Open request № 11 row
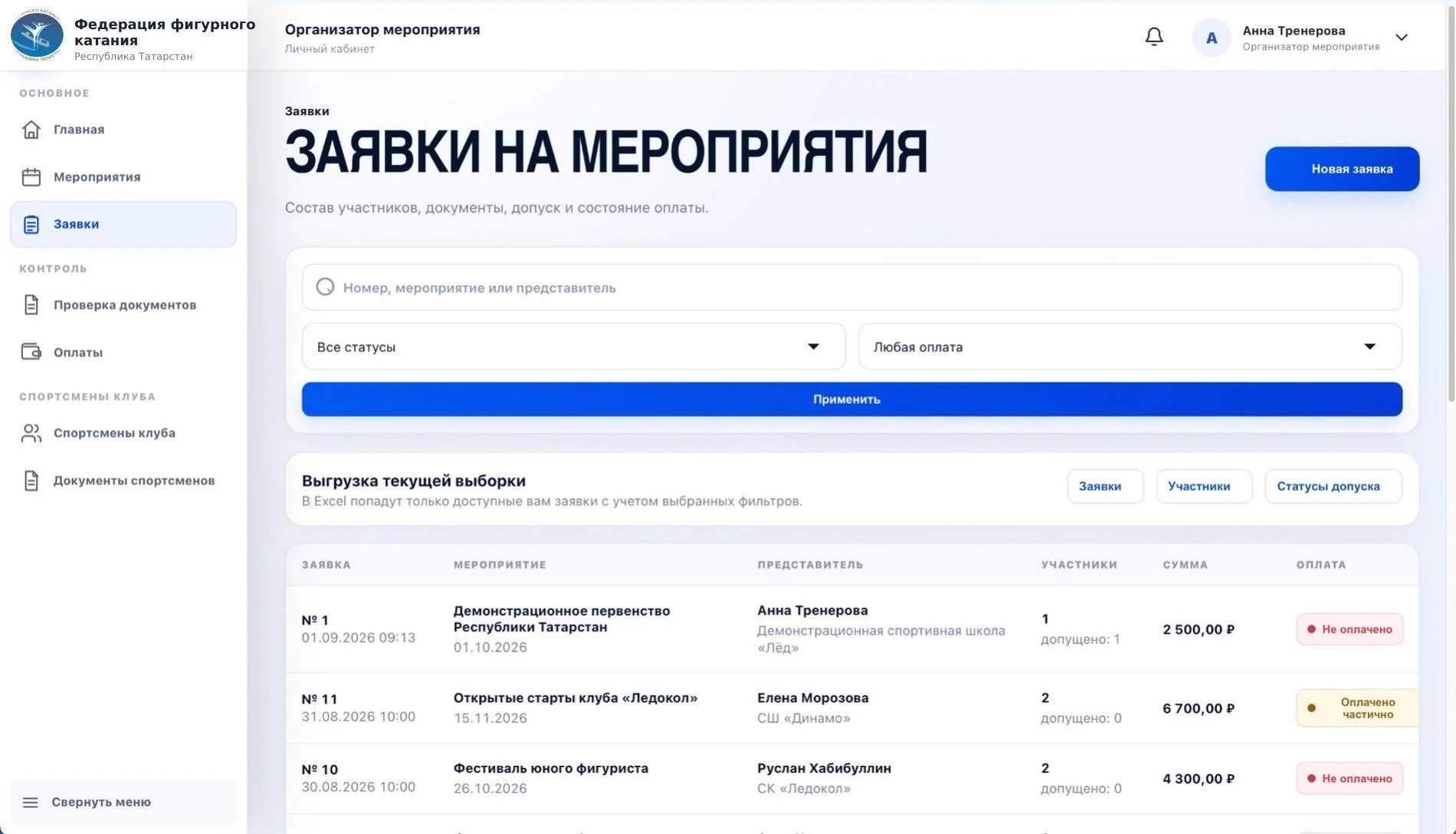Screen dimensions: 1456x834 pyautogui.click(x=851, y=708)
